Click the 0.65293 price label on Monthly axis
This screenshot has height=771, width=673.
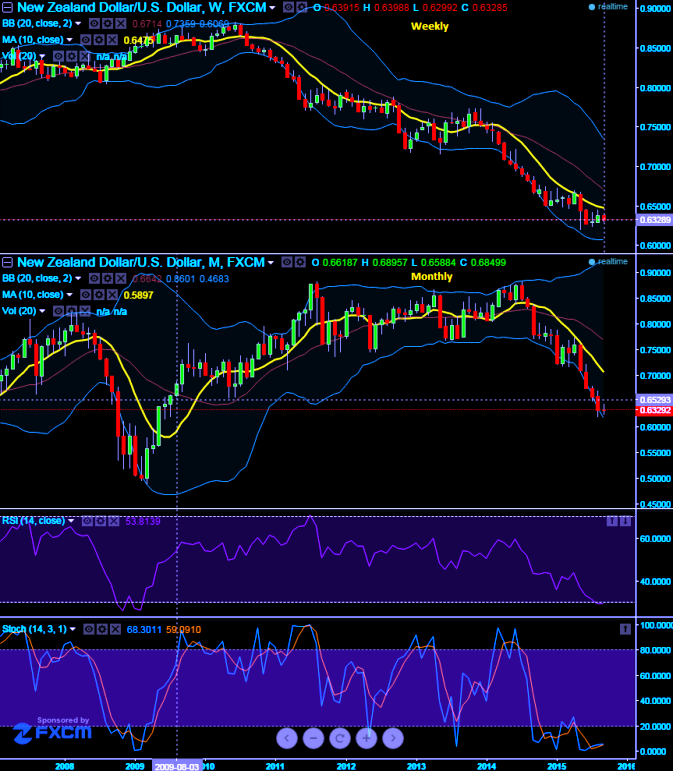pos(655,400)
